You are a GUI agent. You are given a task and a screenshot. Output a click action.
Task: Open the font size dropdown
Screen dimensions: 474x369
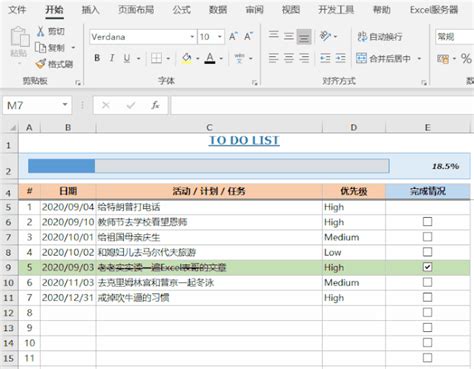click(x=220, y=37)
